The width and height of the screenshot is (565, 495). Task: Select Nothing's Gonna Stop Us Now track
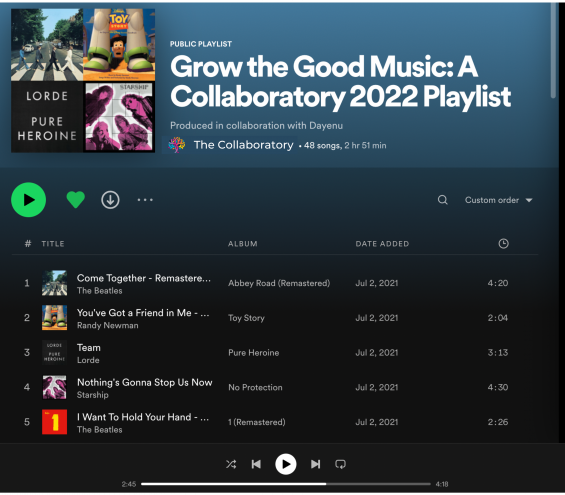pos(144,382)
